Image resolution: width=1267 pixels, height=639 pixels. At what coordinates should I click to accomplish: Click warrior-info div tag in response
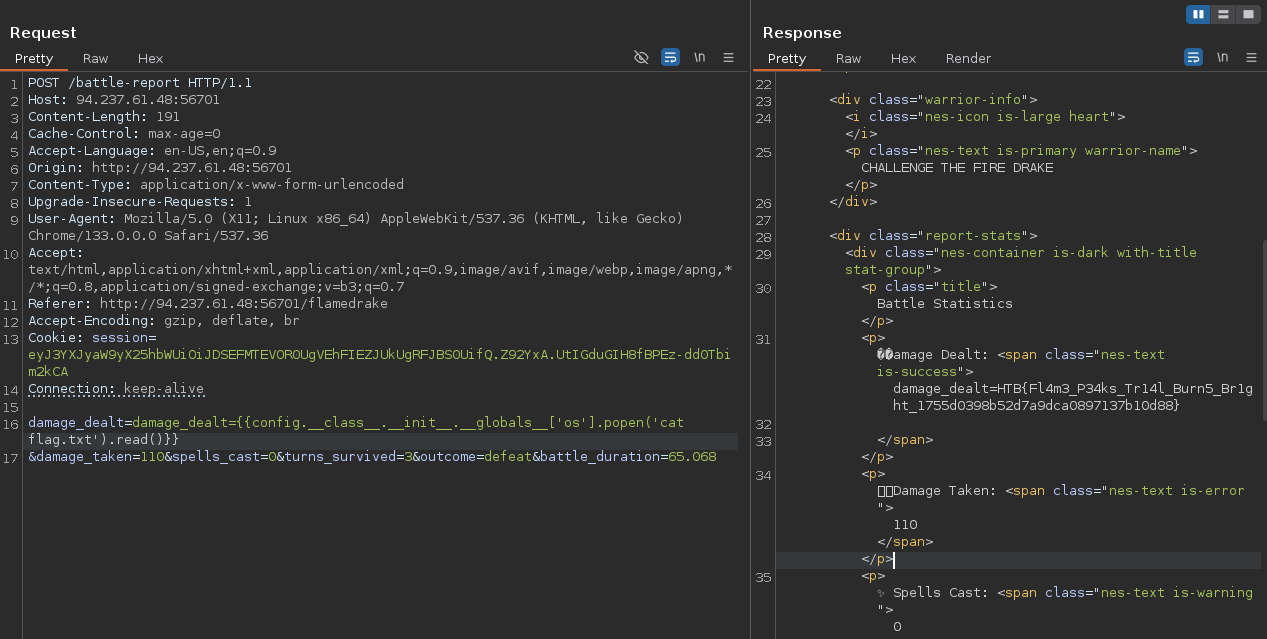(x=933, y=100)
